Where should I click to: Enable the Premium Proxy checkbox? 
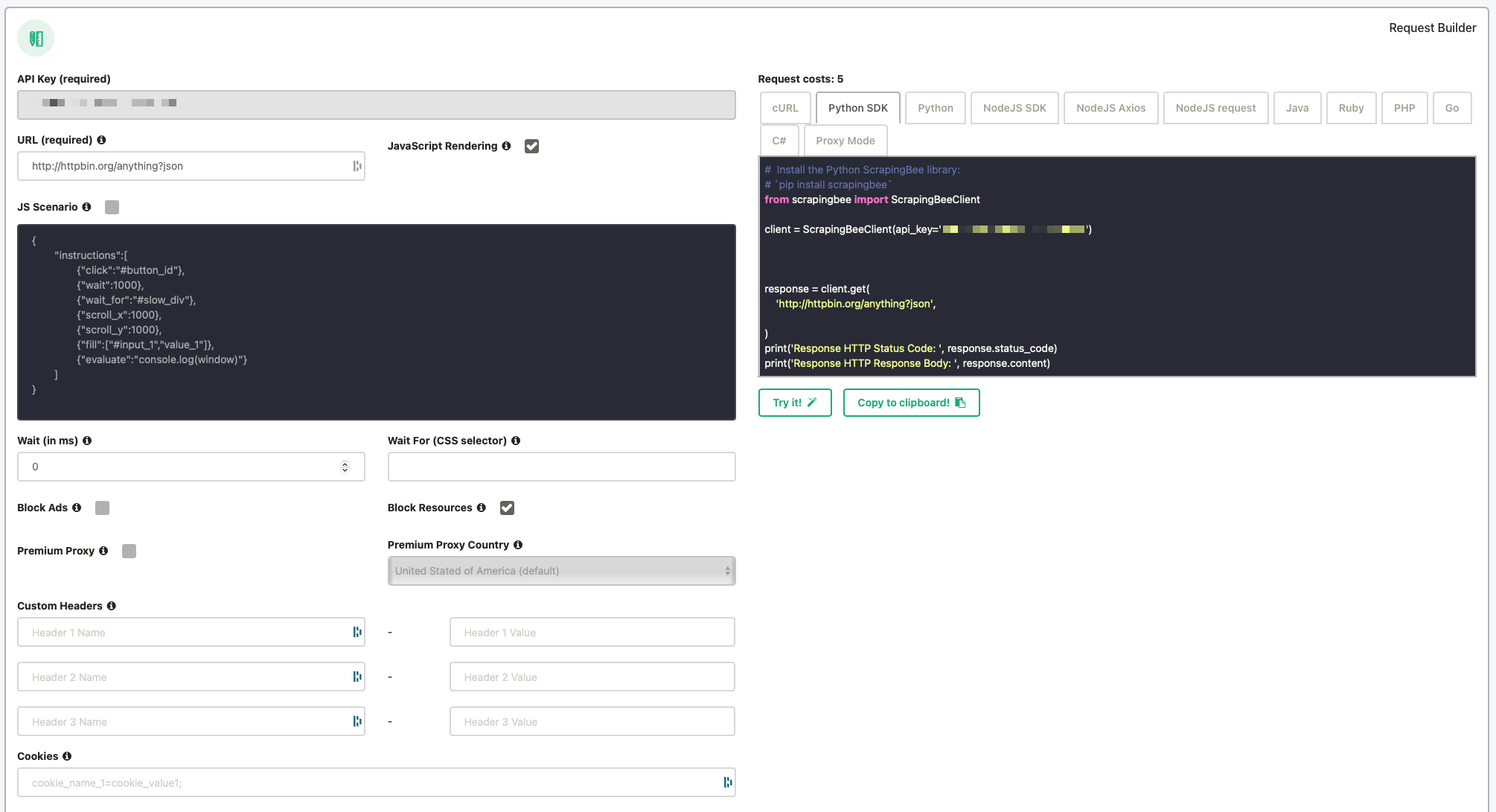coord(129,551)
